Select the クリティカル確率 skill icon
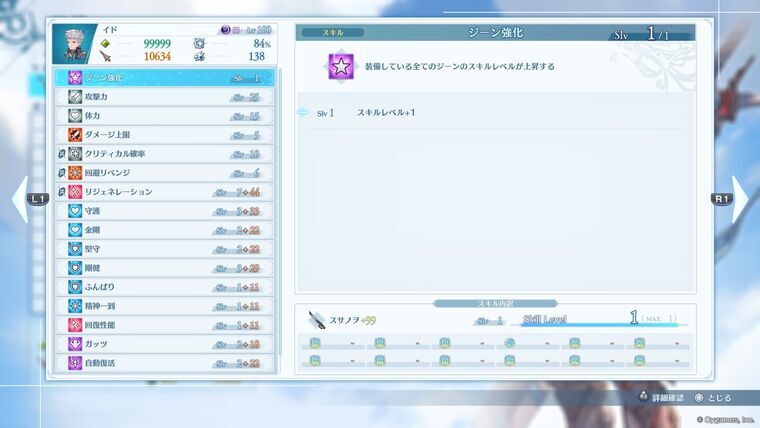Image resolution: width=760 pixels, height=428 pixels. [x=75, y=154]
